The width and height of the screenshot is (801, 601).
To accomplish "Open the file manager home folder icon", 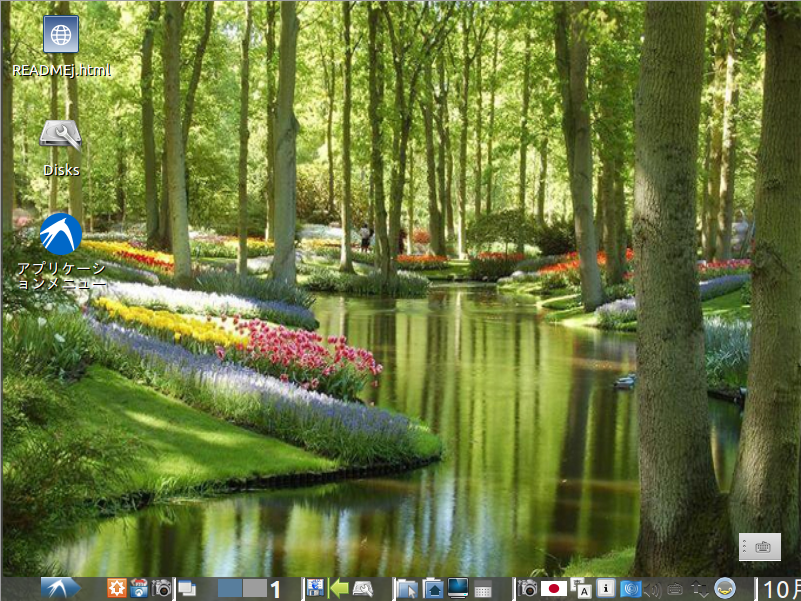I will click(434, 589).
